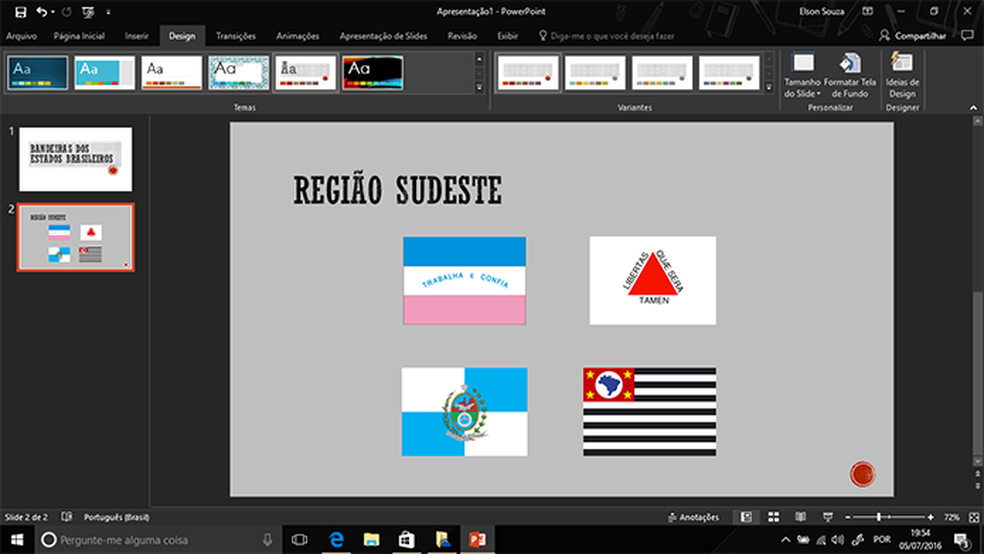Click the next slide double arrow
This screenshot has width=984, height=554.
point(977,486)
